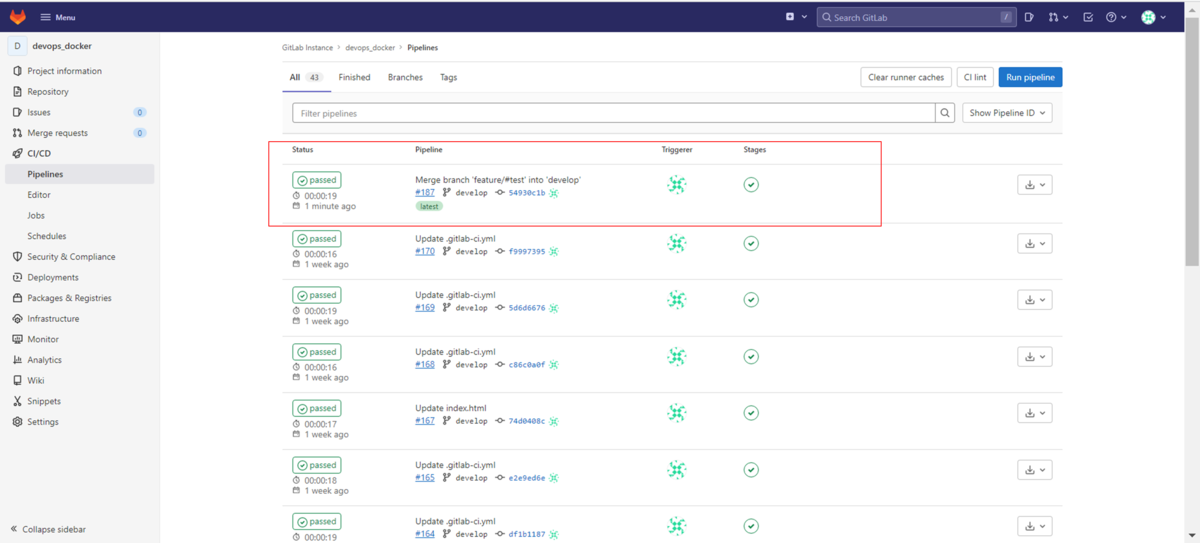
Task: Click the Run pipeline button
Action: [x=1030, y=77]
